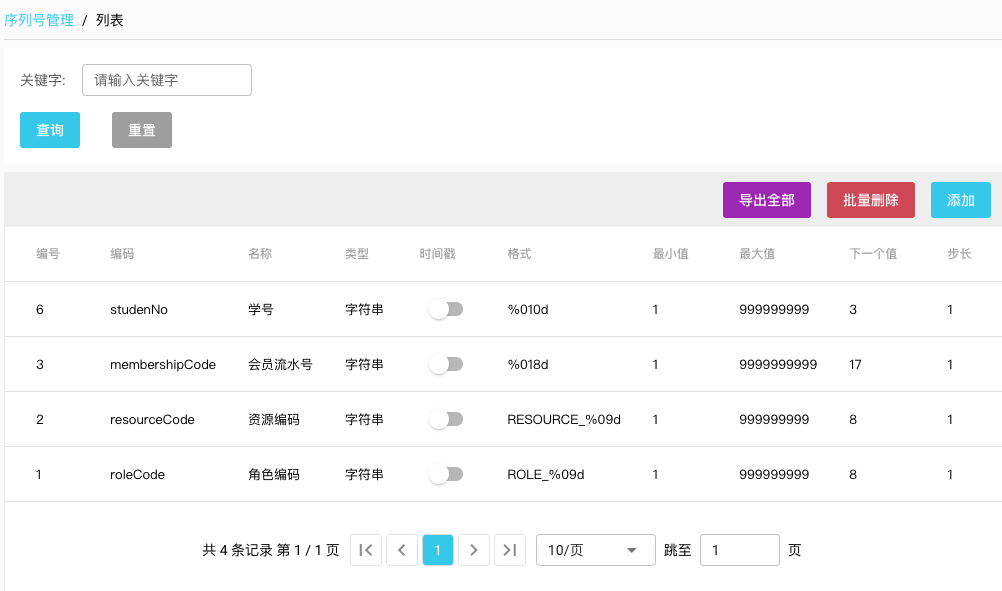This screenshot has height=591, width=1002.
Task: Click the 跳至 page number input
Action: [740, 550]
